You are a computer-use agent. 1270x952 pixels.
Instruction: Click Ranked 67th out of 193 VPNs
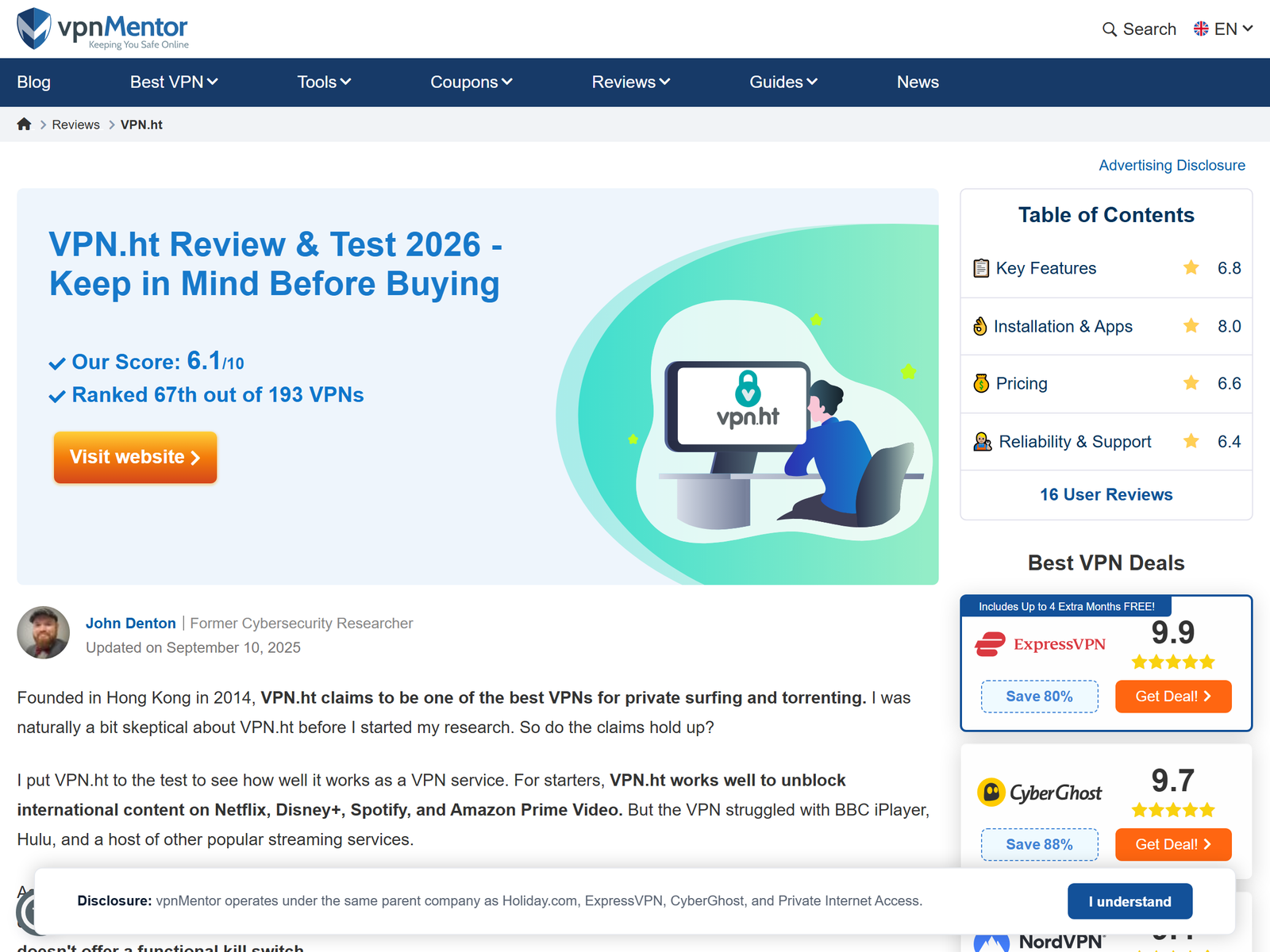[217, 395]
